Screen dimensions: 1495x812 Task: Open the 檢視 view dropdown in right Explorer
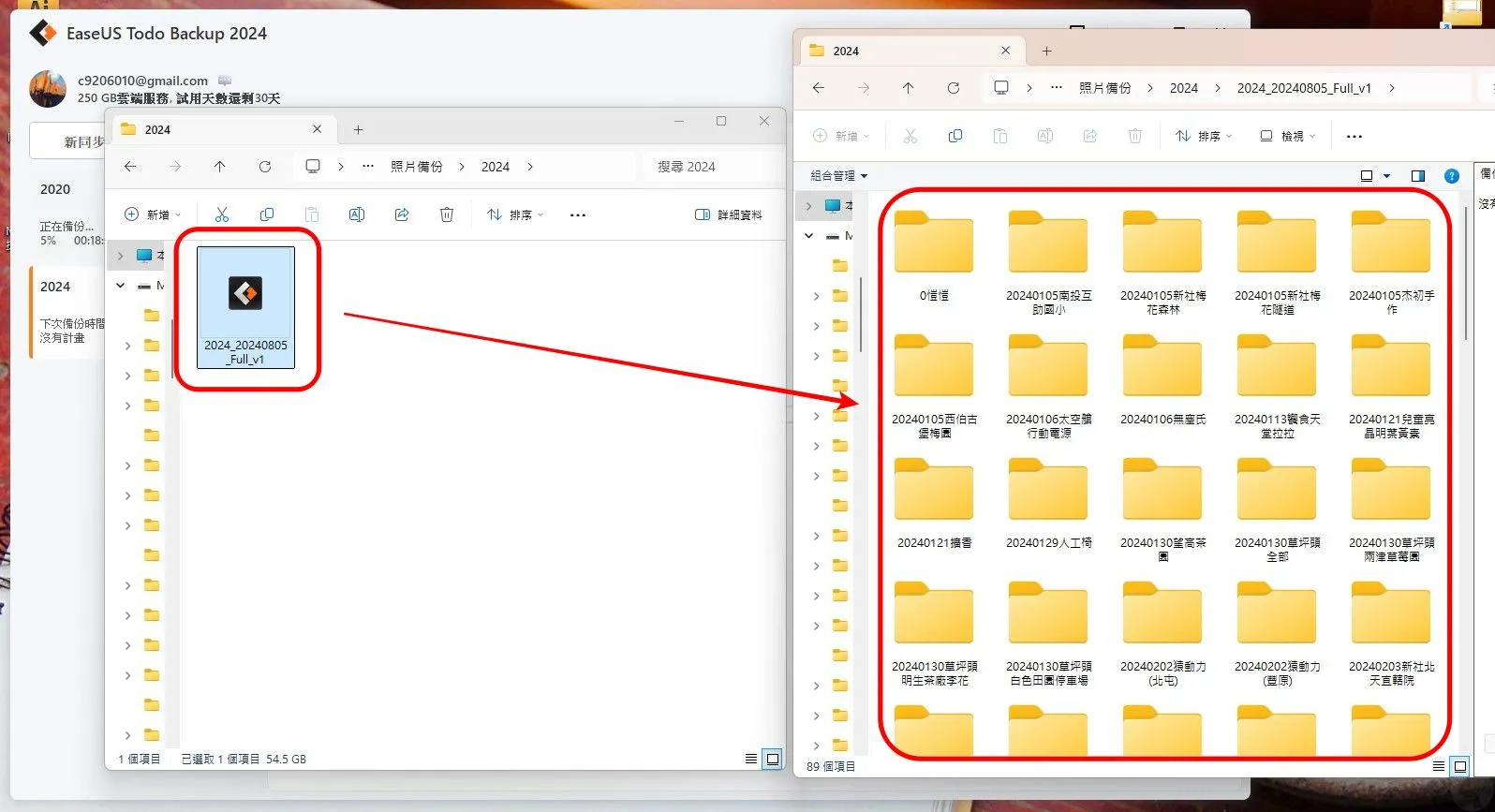coord(1288,136)
